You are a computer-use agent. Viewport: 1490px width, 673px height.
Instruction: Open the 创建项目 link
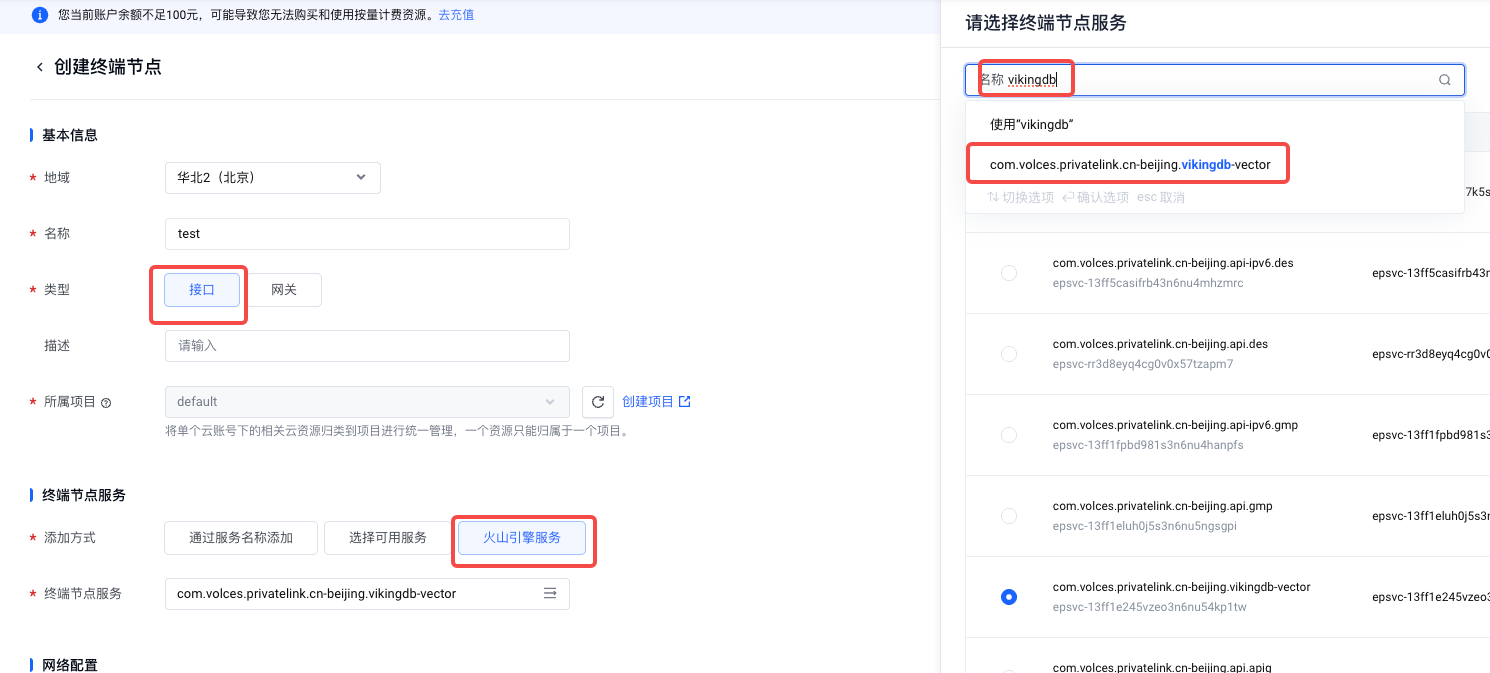[648, 402]
